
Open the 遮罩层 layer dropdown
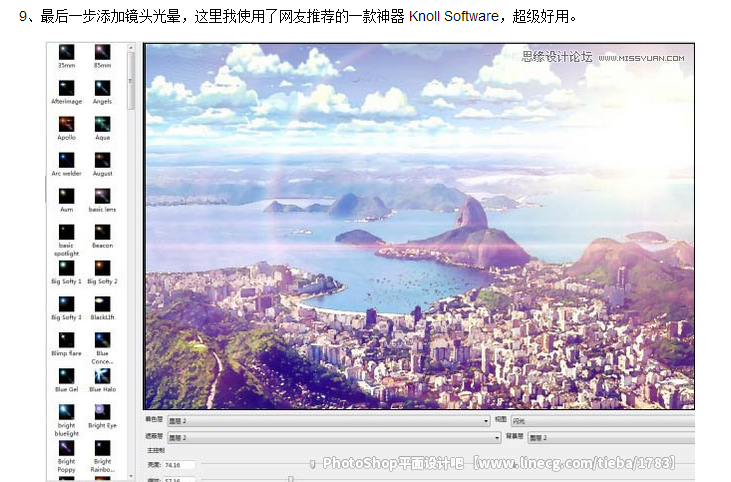tap(334, 437)
